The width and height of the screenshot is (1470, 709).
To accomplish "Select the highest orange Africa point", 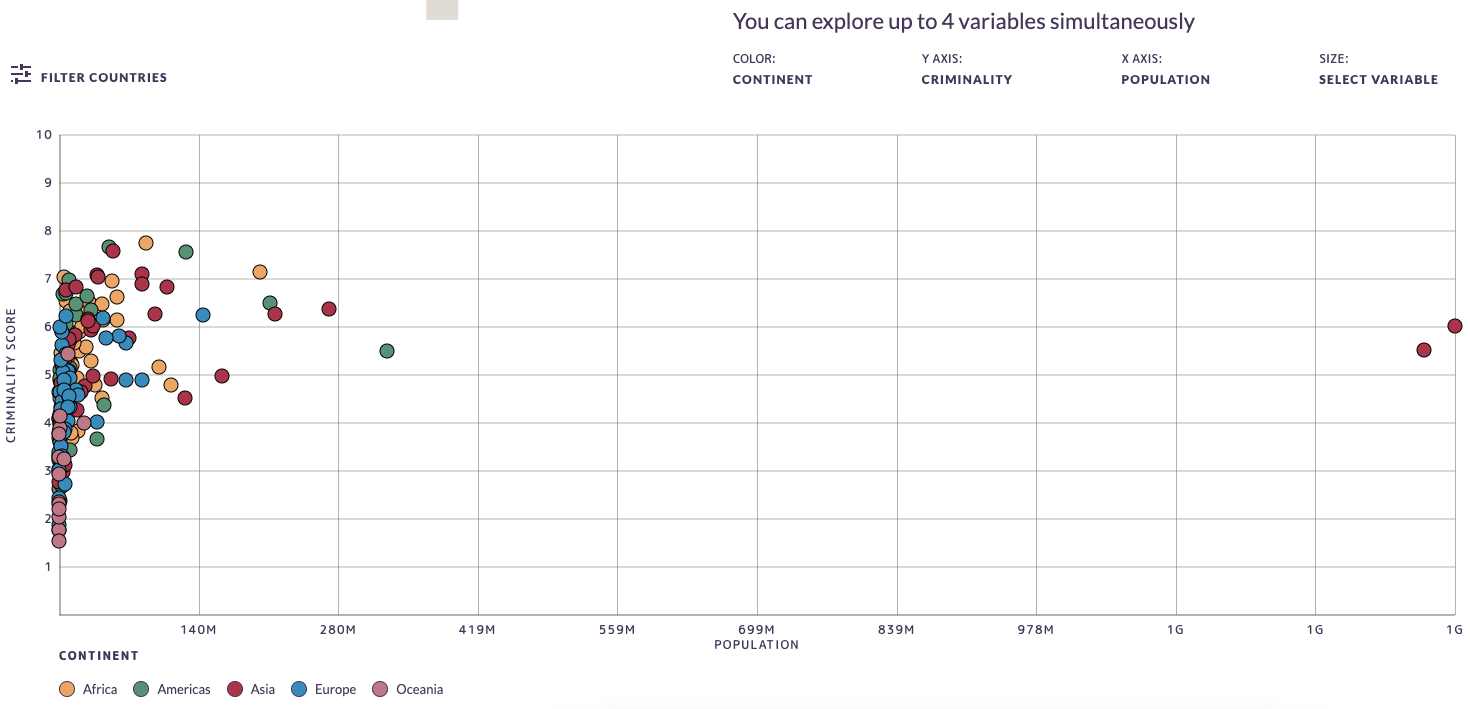I will click(x=146, y=243).
